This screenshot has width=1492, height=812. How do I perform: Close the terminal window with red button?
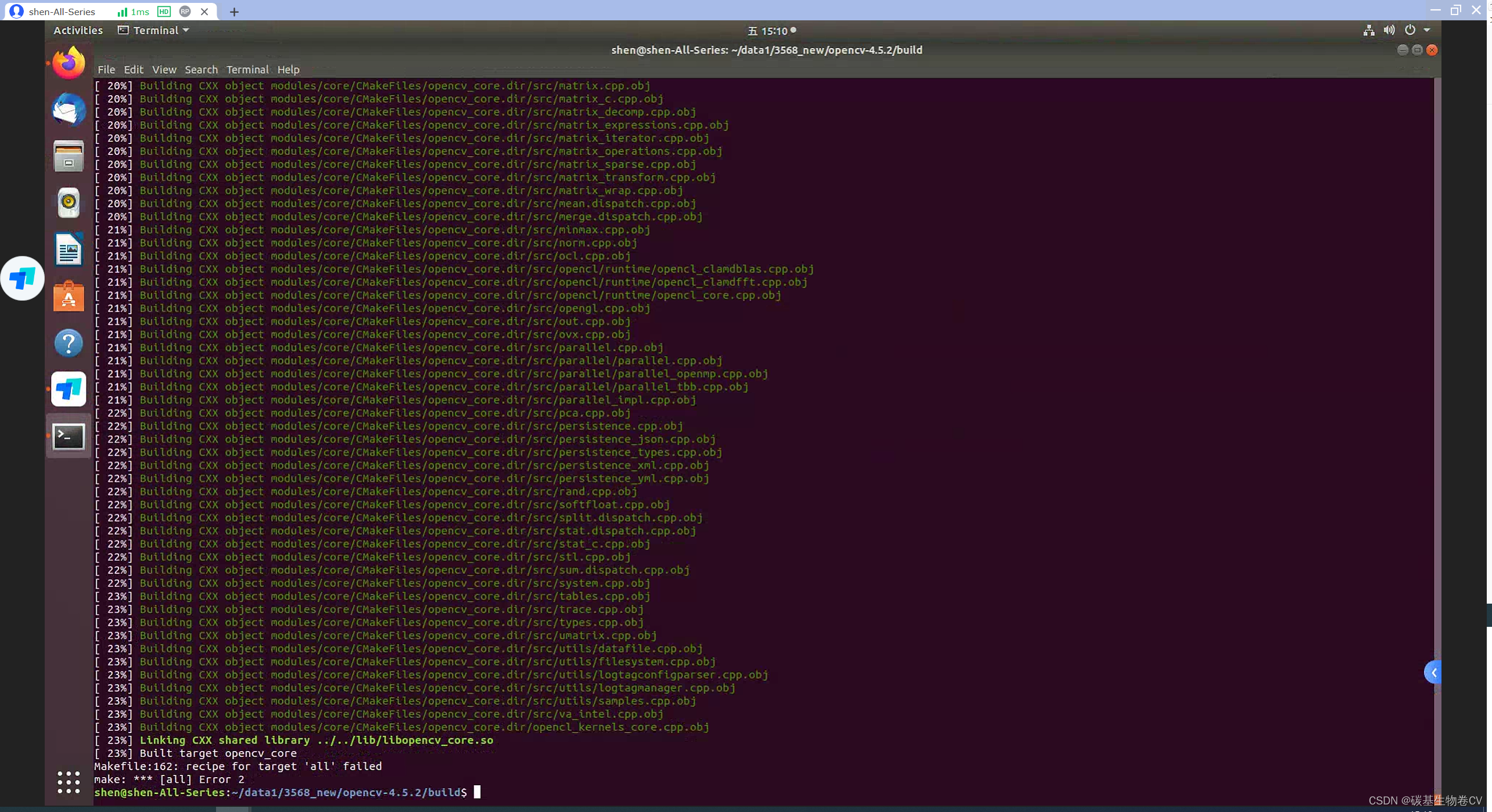tap(1432, 50)
